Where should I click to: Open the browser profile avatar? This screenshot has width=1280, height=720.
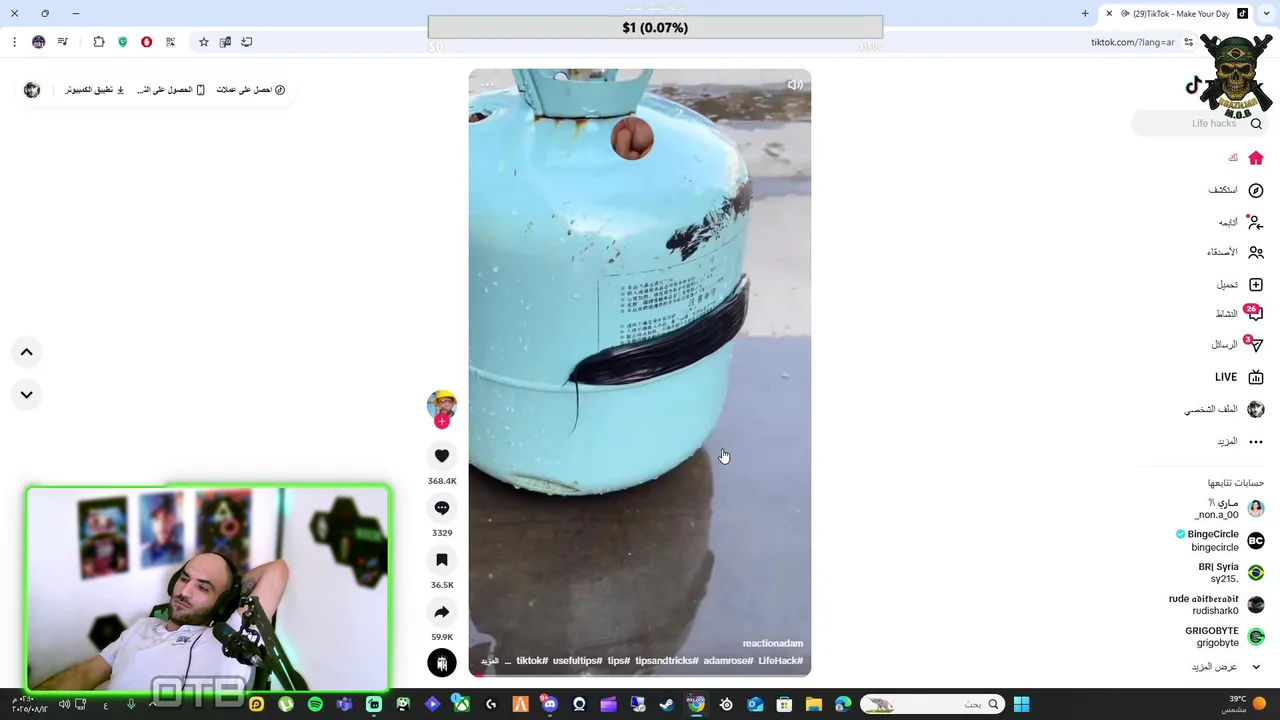tap(38, 42)
